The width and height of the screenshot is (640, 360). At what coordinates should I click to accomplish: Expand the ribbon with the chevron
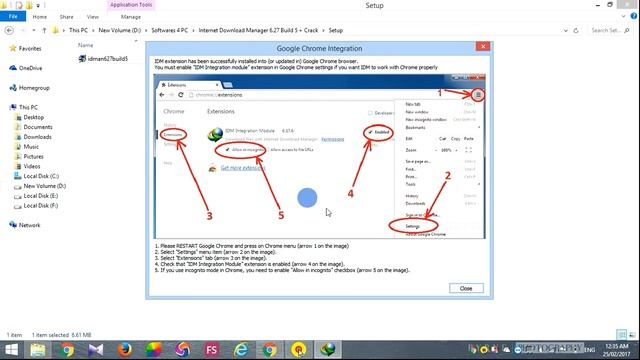pos(623,16)
